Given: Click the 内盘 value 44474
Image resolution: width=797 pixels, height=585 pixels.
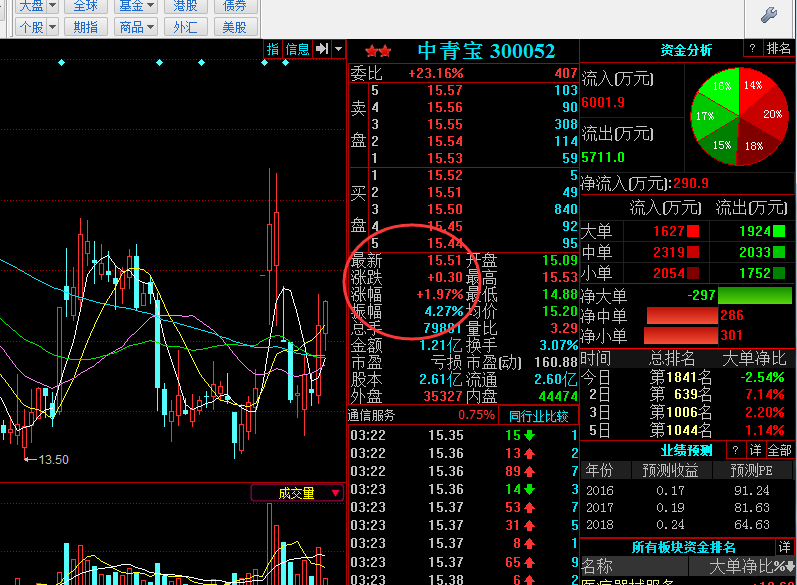Looking at the screenshot, I should click(x=558, y=396).
